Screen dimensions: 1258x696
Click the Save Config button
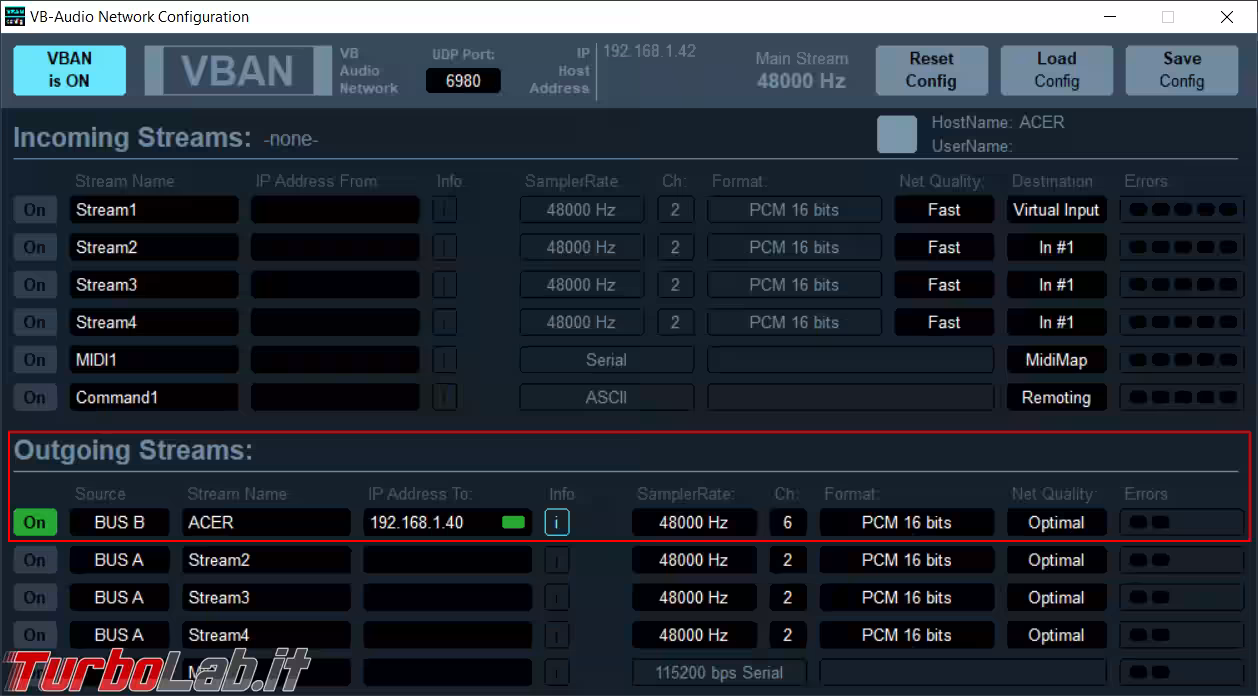click(1181, 70)
